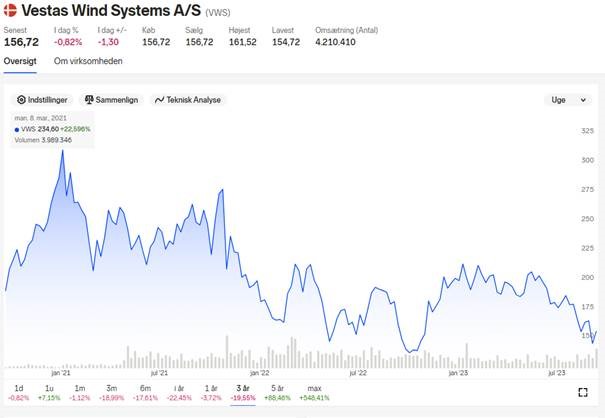The width and height of the screenshot is (605, 418).
Task: Click the I dag +/- value -1,30
Action: pyautogui.click(x=108, y=42)
